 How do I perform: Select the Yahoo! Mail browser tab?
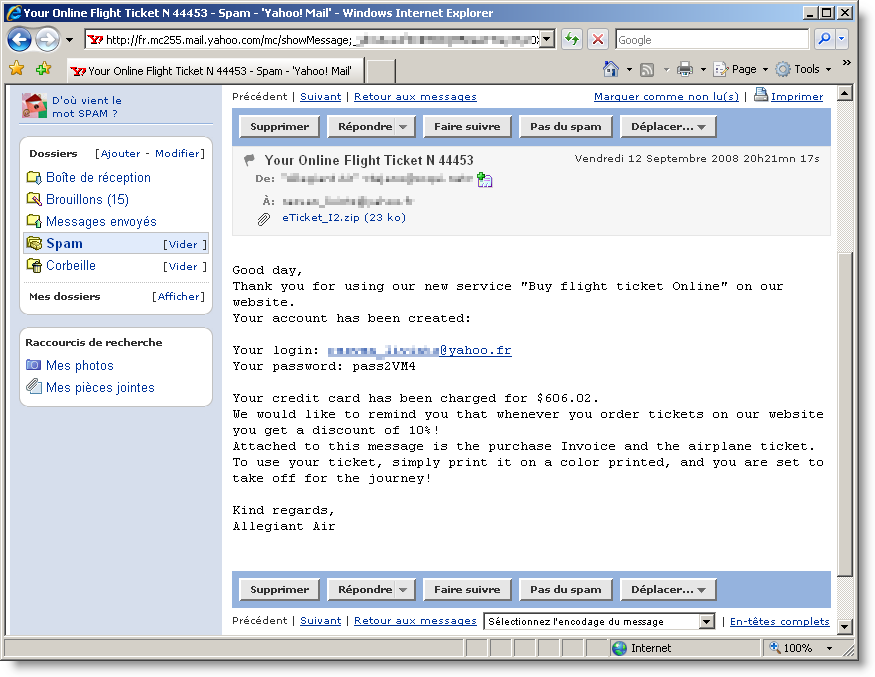[215, 71]
